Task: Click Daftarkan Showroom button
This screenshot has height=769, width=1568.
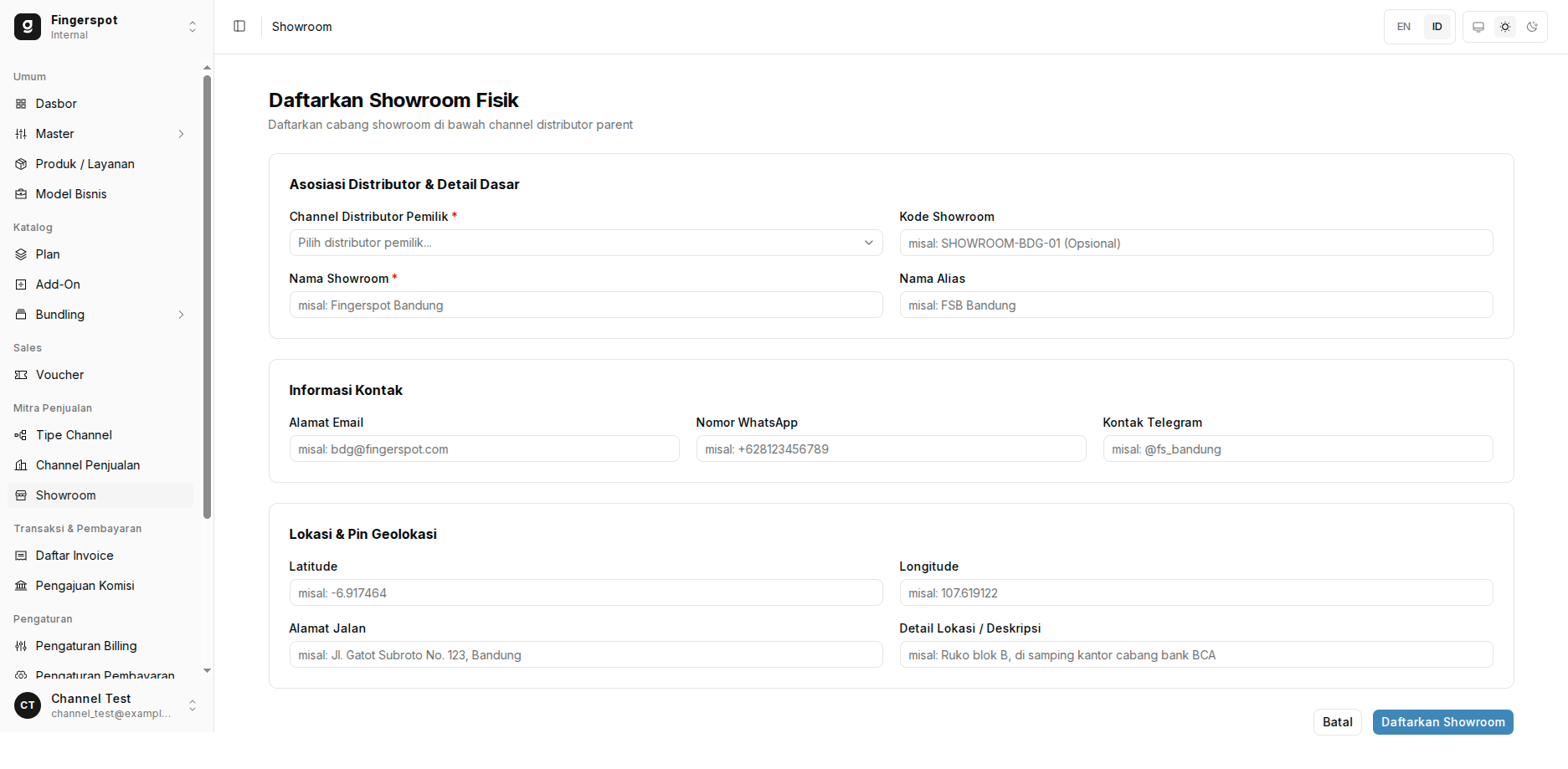Action: [1443, 722]
